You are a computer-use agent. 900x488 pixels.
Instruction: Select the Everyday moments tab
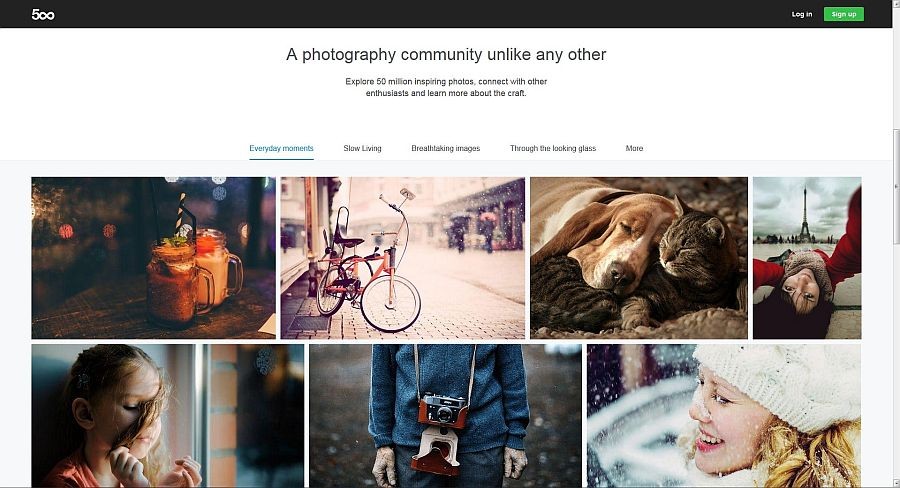(x=281, y=148)
